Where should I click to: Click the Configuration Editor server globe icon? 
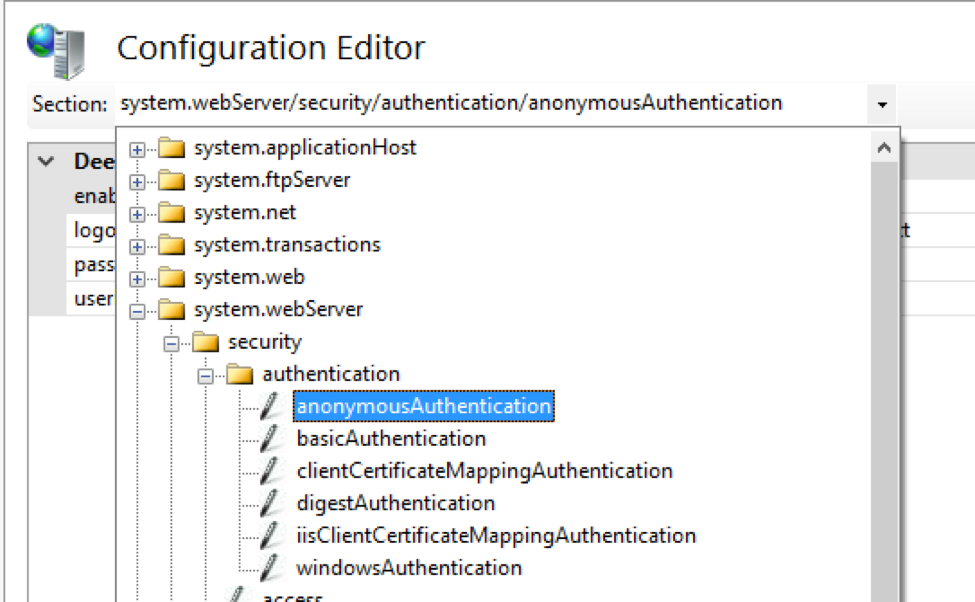point(56,50)
